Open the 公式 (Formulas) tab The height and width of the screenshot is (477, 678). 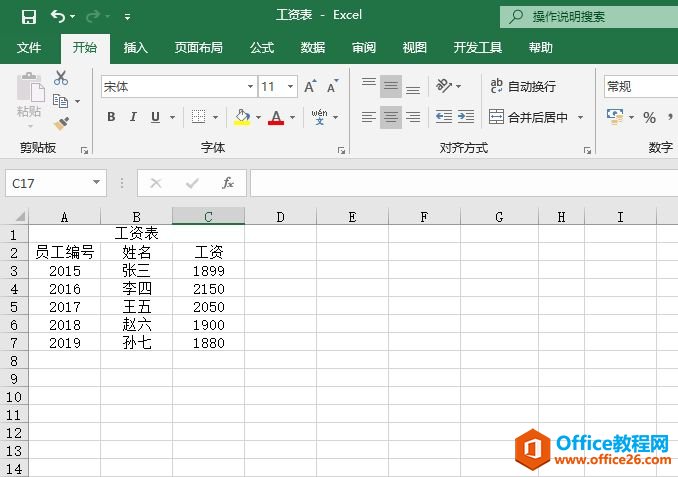click(262, 47)
